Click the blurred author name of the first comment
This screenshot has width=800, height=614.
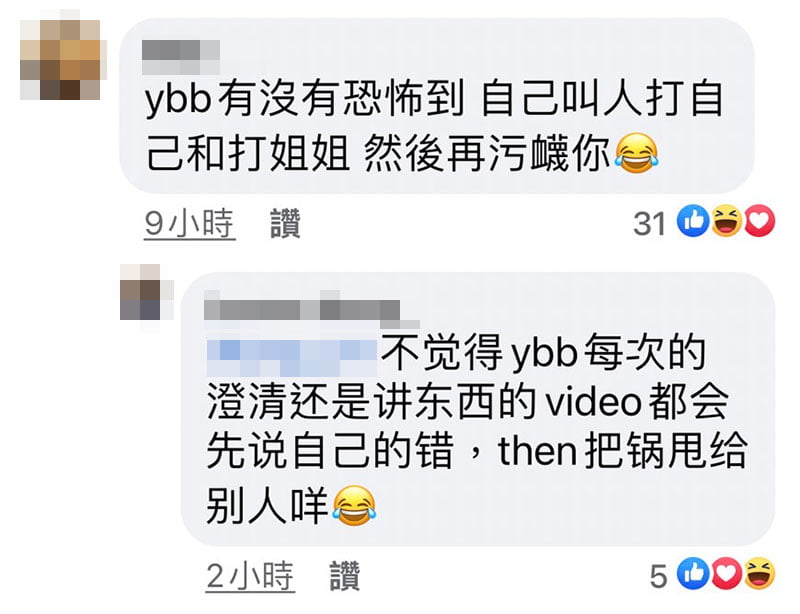click(x=181, y=57)
